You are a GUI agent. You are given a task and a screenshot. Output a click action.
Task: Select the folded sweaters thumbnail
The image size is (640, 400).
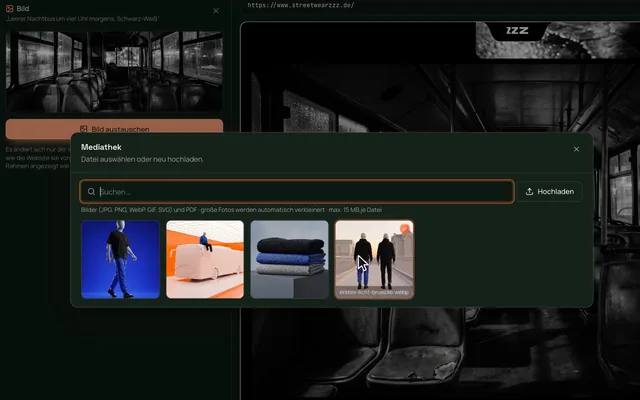click(x=289, y=260)
